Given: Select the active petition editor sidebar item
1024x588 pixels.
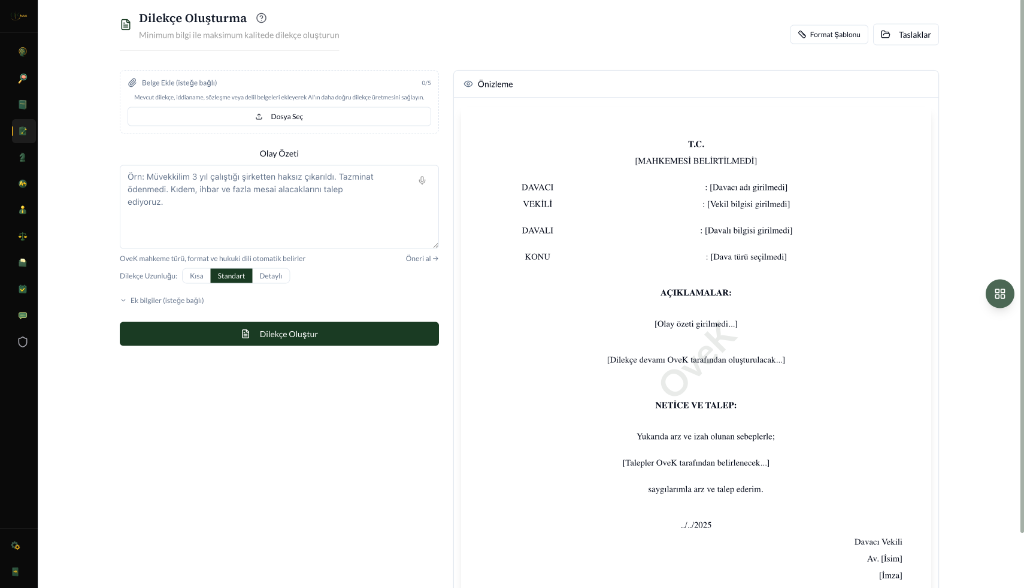Looking at the screenshot, I should click(22, 131).
